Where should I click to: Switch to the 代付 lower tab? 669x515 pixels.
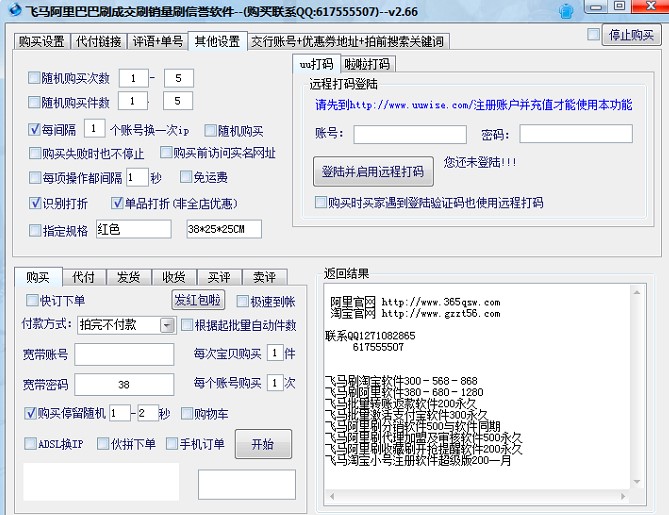(84, 277)
